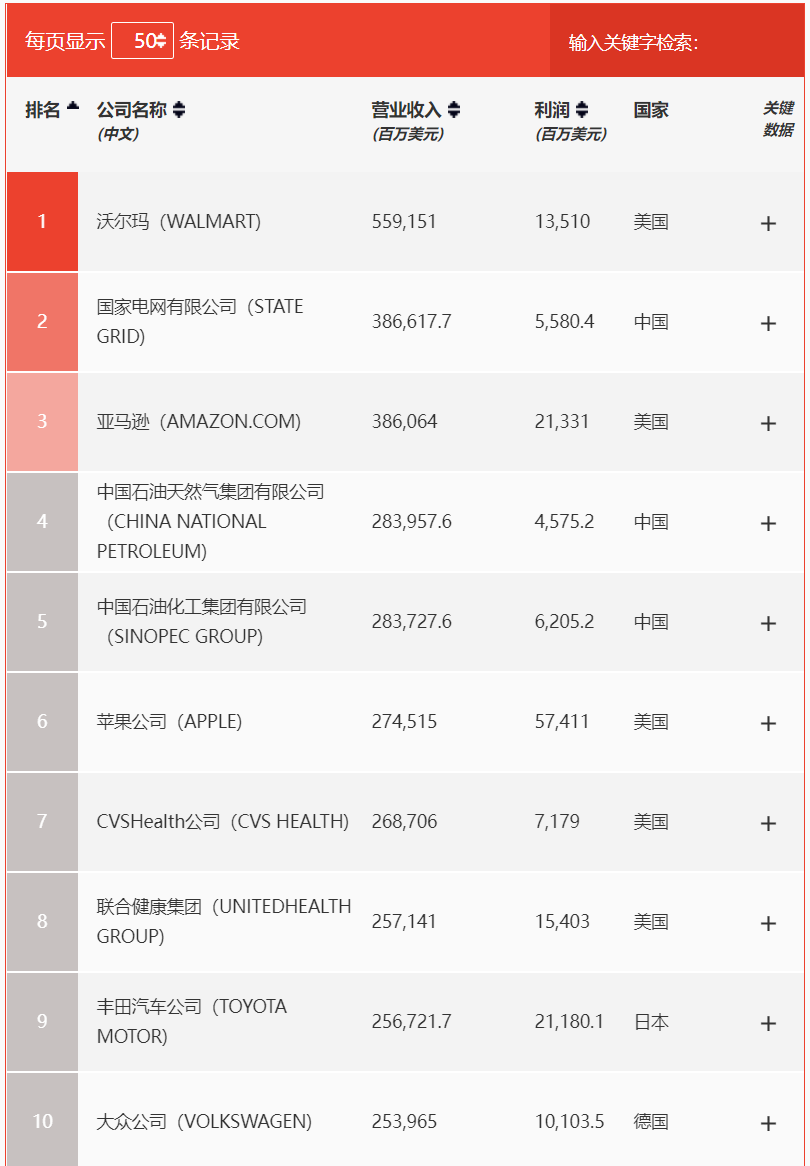Sort by 公司名称 column header
Screen dimensions: 810x1166
click(x=141, y=110)
